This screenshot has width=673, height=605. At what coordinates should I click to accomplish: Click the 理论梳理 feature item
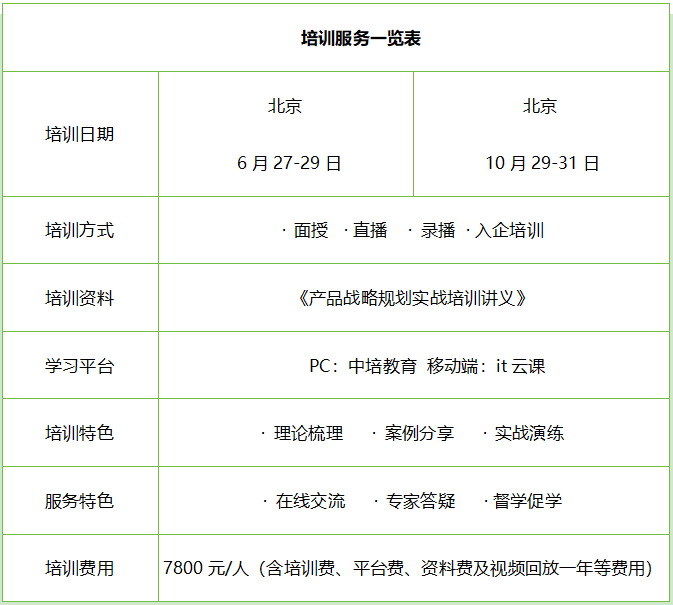pyautogui.click(x=308, y=433)
